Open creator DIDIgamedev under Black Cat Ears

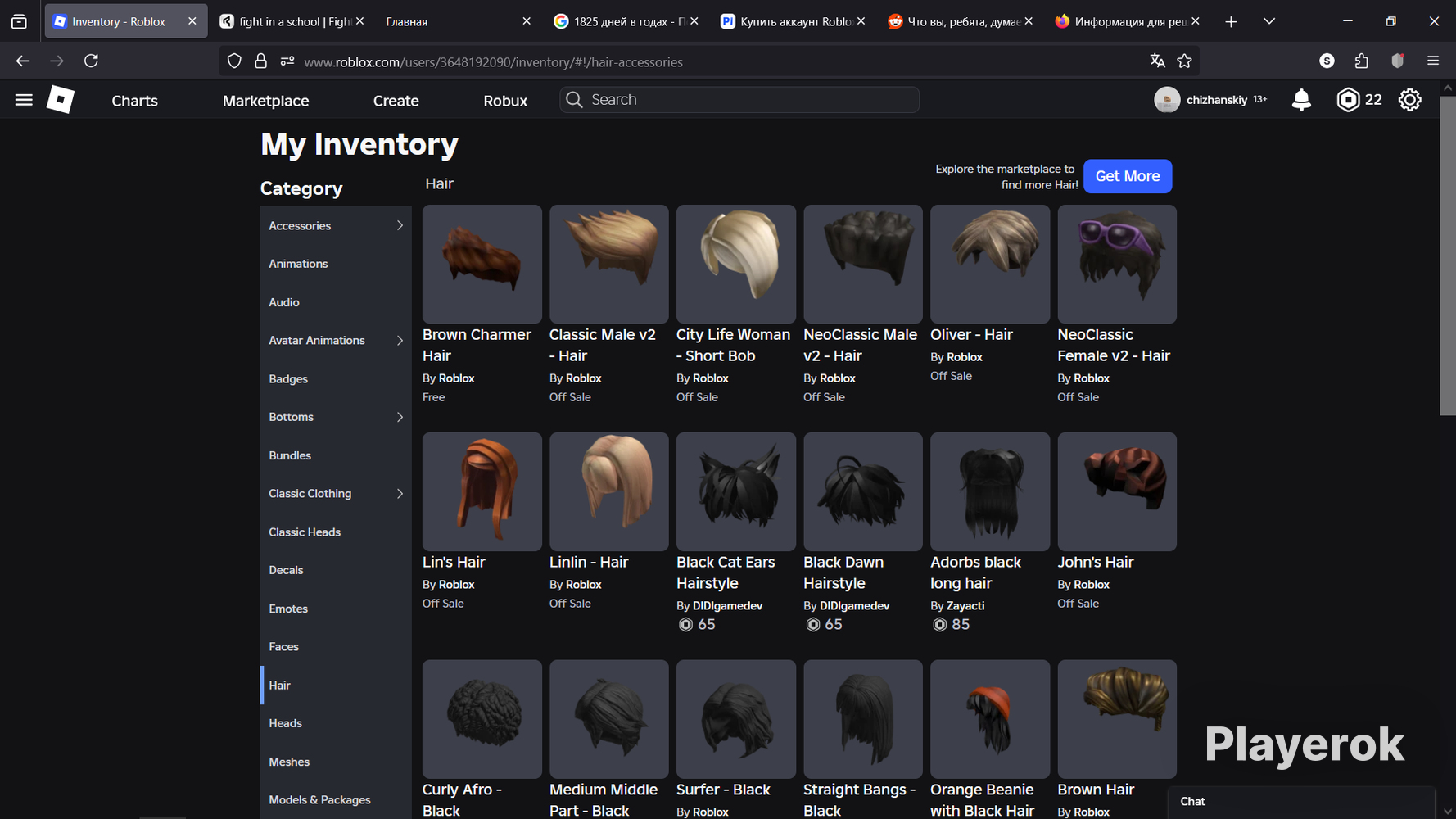pyautogui.click(x=727, y=606)
